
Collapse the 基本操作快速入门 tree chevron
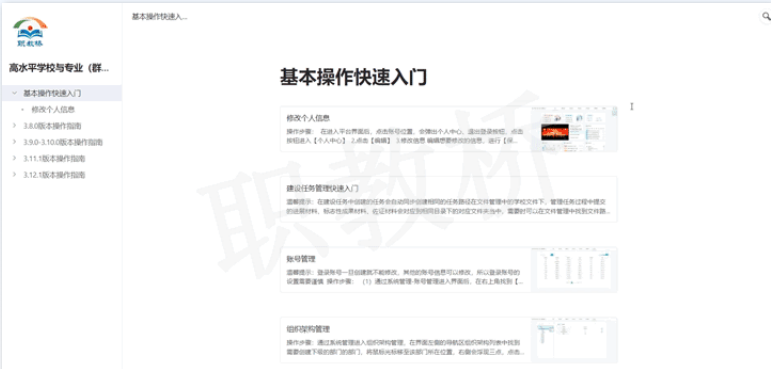[x=15, y=93]
